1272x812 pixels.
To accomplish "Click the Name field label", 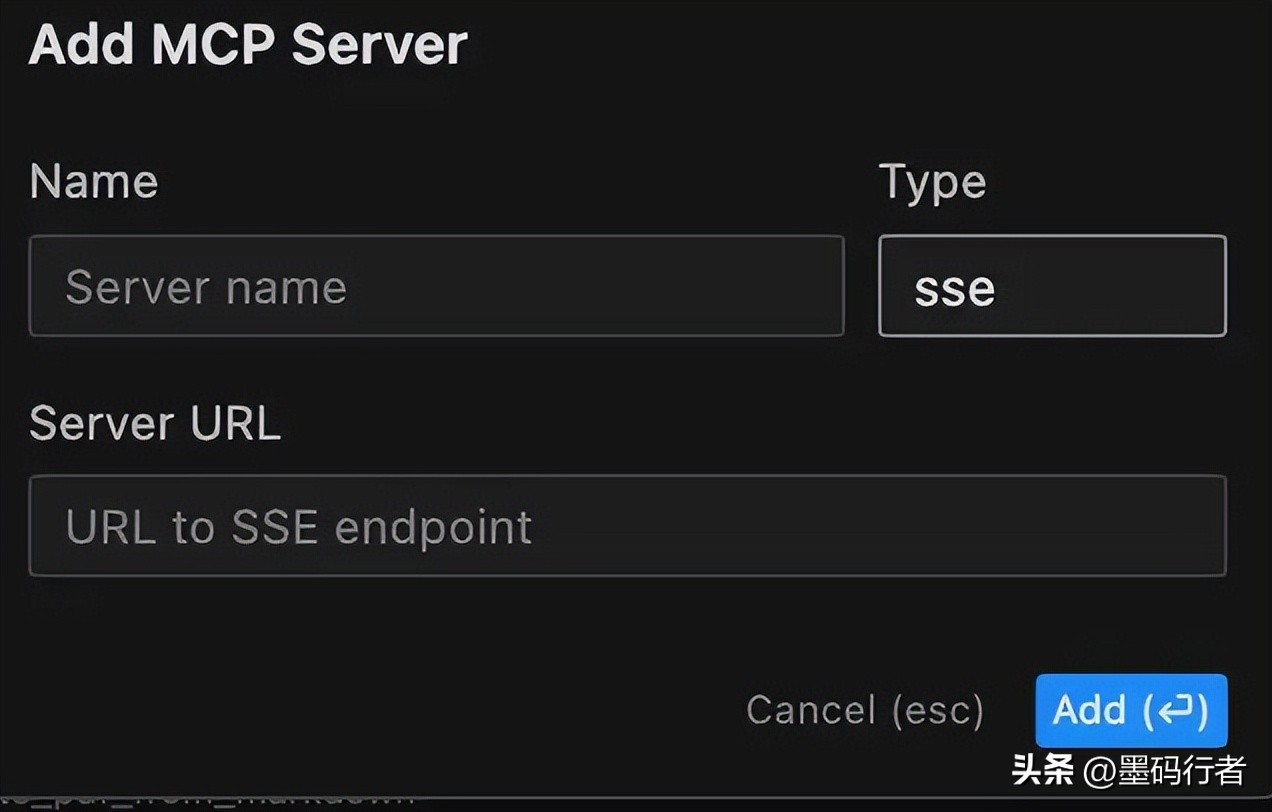I will (94, 182).
